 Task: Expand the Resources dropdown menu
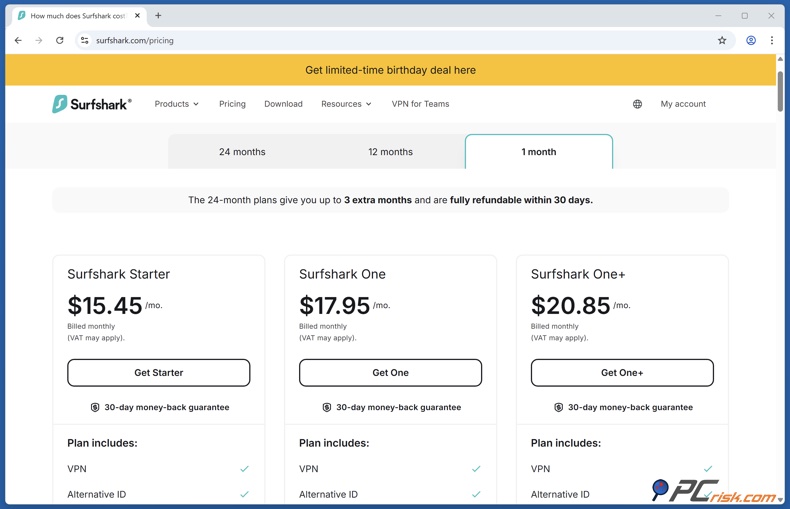[346, 104]
